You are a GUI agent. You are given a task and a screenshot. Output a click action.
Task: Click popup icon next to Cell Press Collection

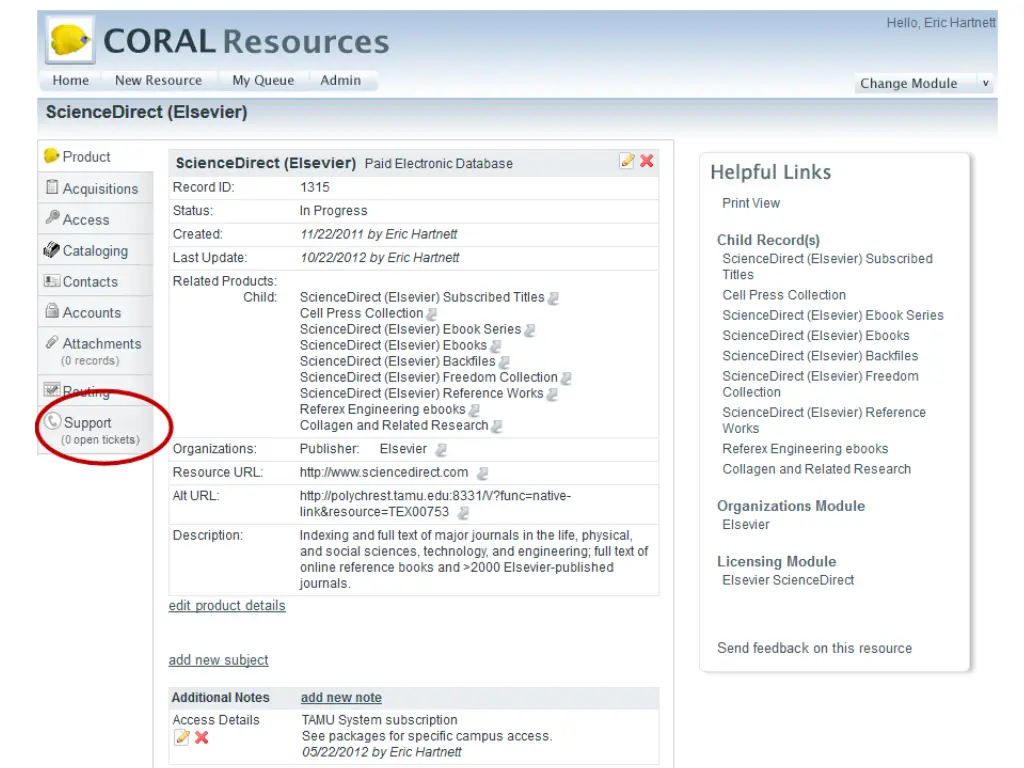[x=432, y=314]
